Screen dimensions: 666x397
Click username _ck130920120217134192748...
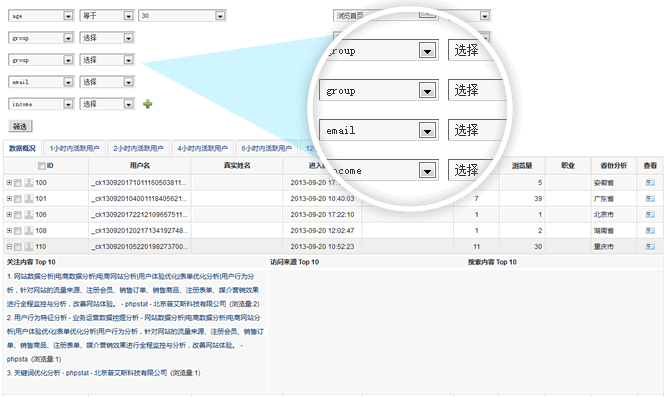pyautogui.click(x=139, y=231)
